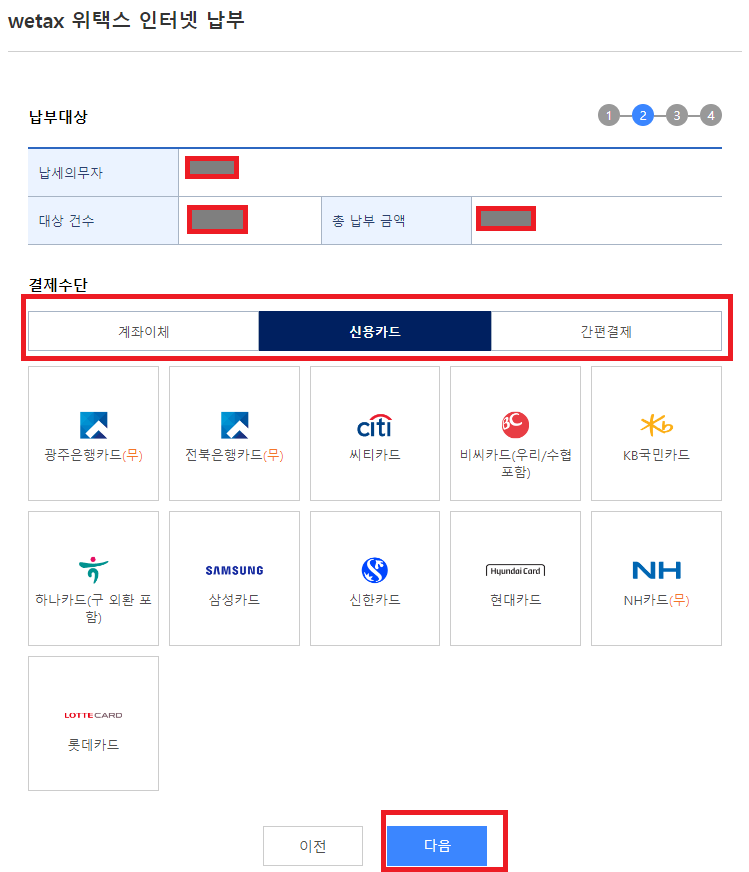Screen dimensions: 749x872
Task: Click the 대상 건수 table header cell
Action: point(103,221)
